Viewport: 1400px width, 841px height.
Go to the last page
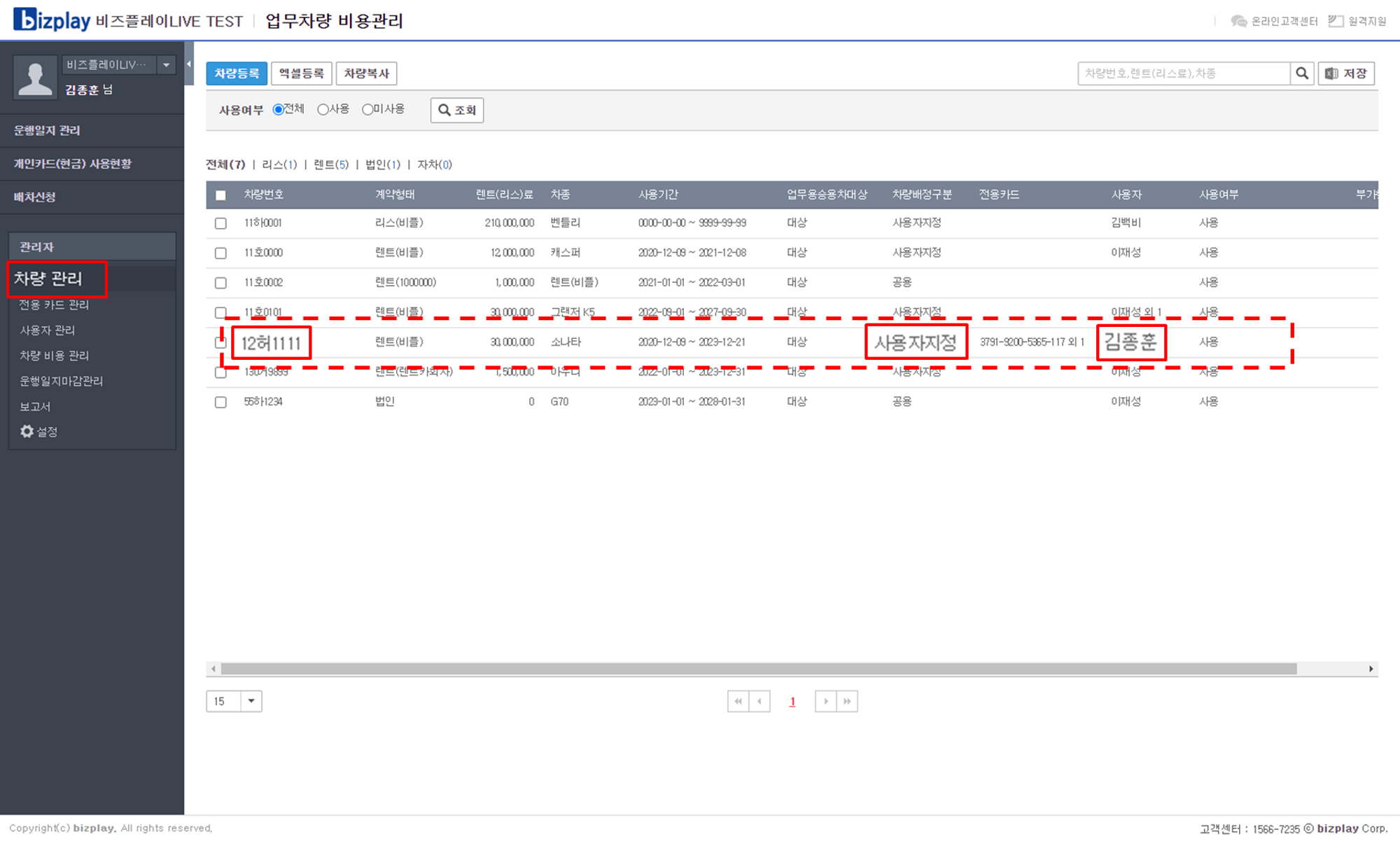click(x=847, y=701)
